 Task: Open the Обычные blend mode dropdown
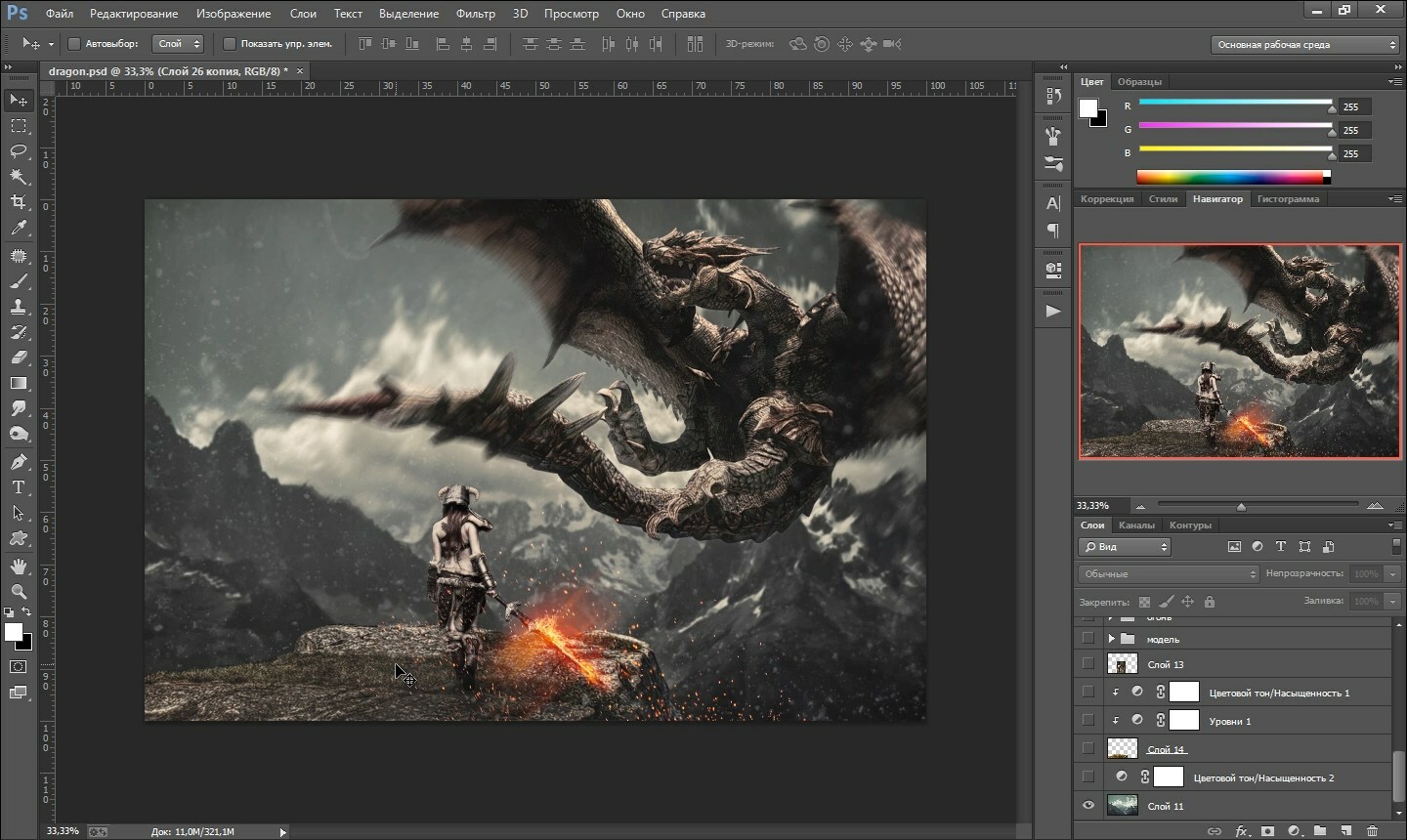1170,574
